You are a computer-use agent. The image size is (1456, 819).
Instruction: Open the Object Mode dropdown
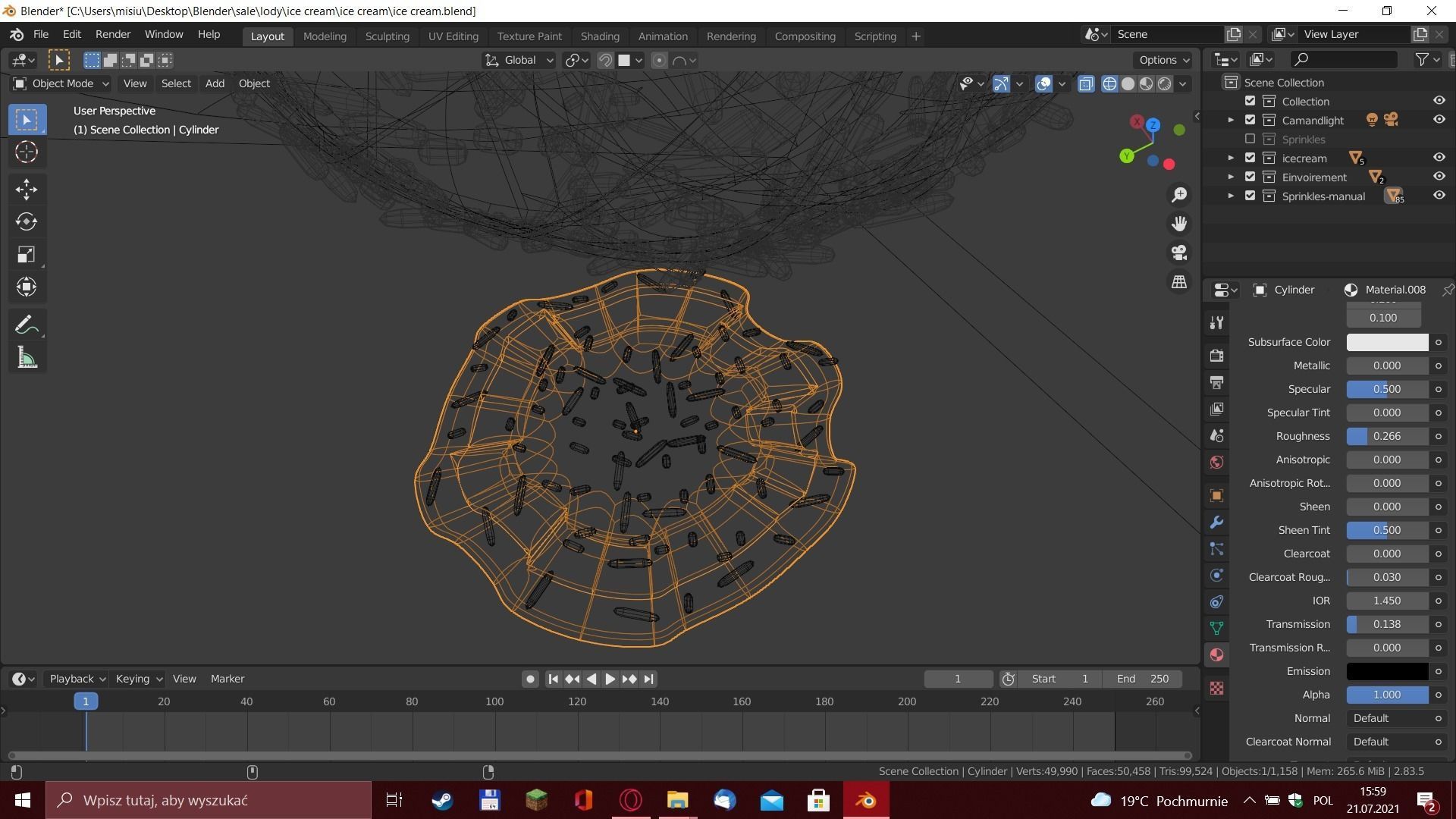(62, 83)
